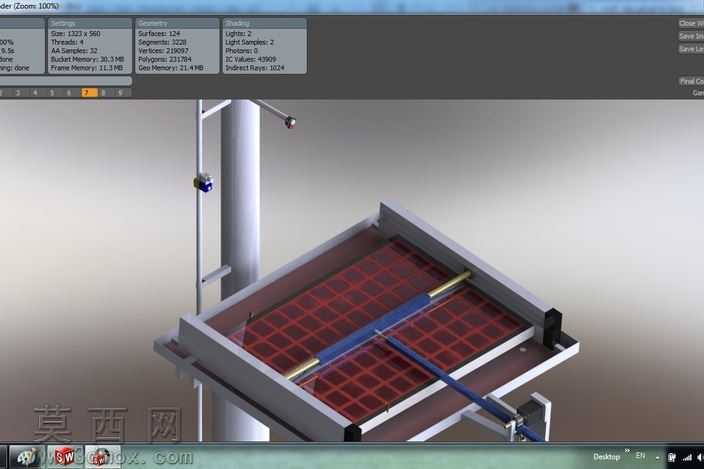
Task: Click the 'Lights: 2' entry
Action: point(238,34)
